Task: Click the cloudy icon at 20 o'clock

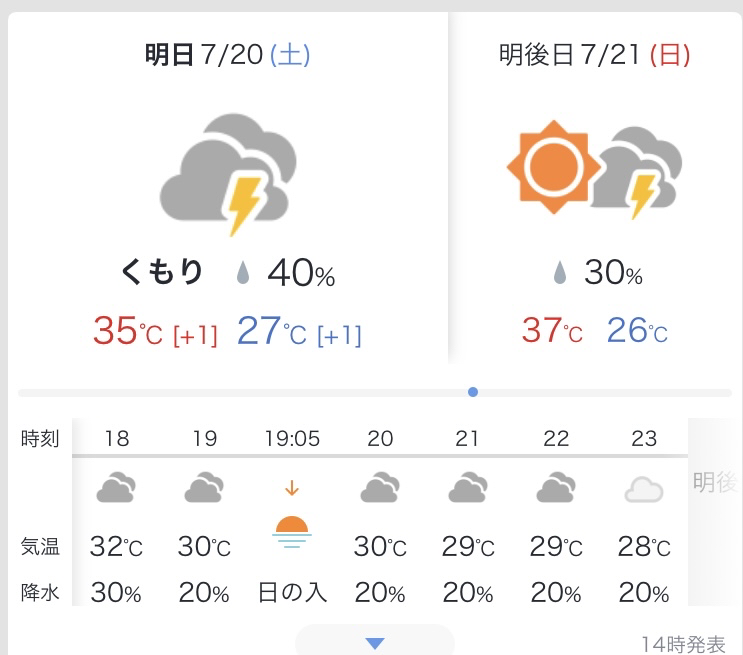Action: (x=380, y=487)
